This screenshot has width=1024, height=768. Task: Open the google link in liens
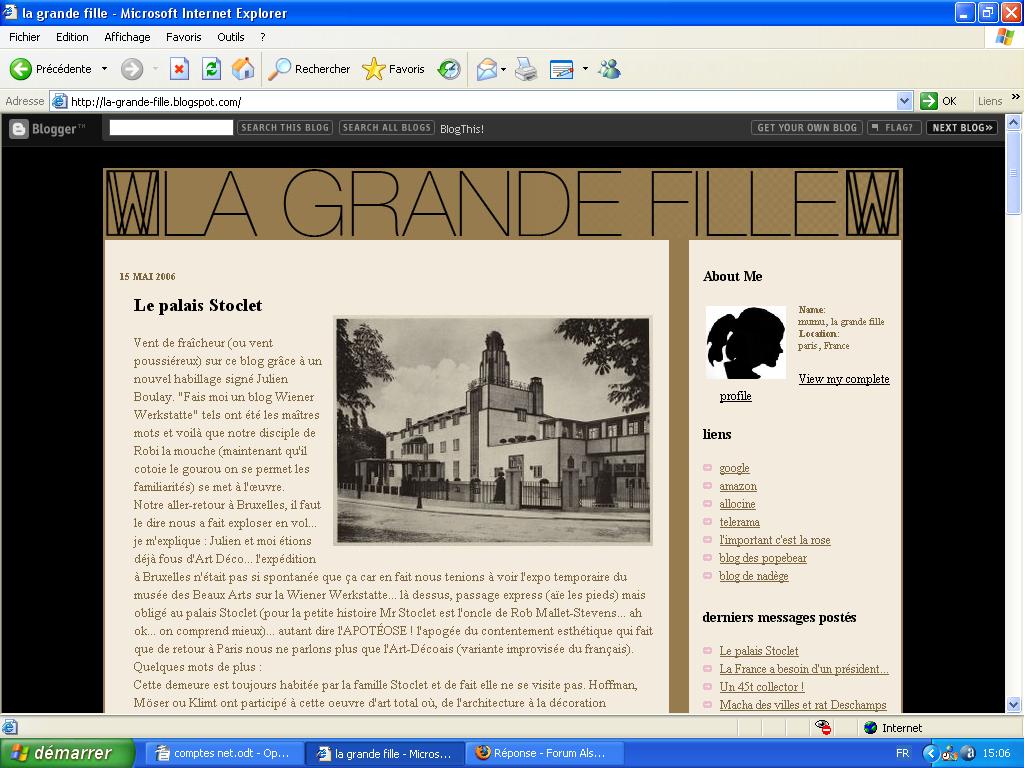coord(734,468)
